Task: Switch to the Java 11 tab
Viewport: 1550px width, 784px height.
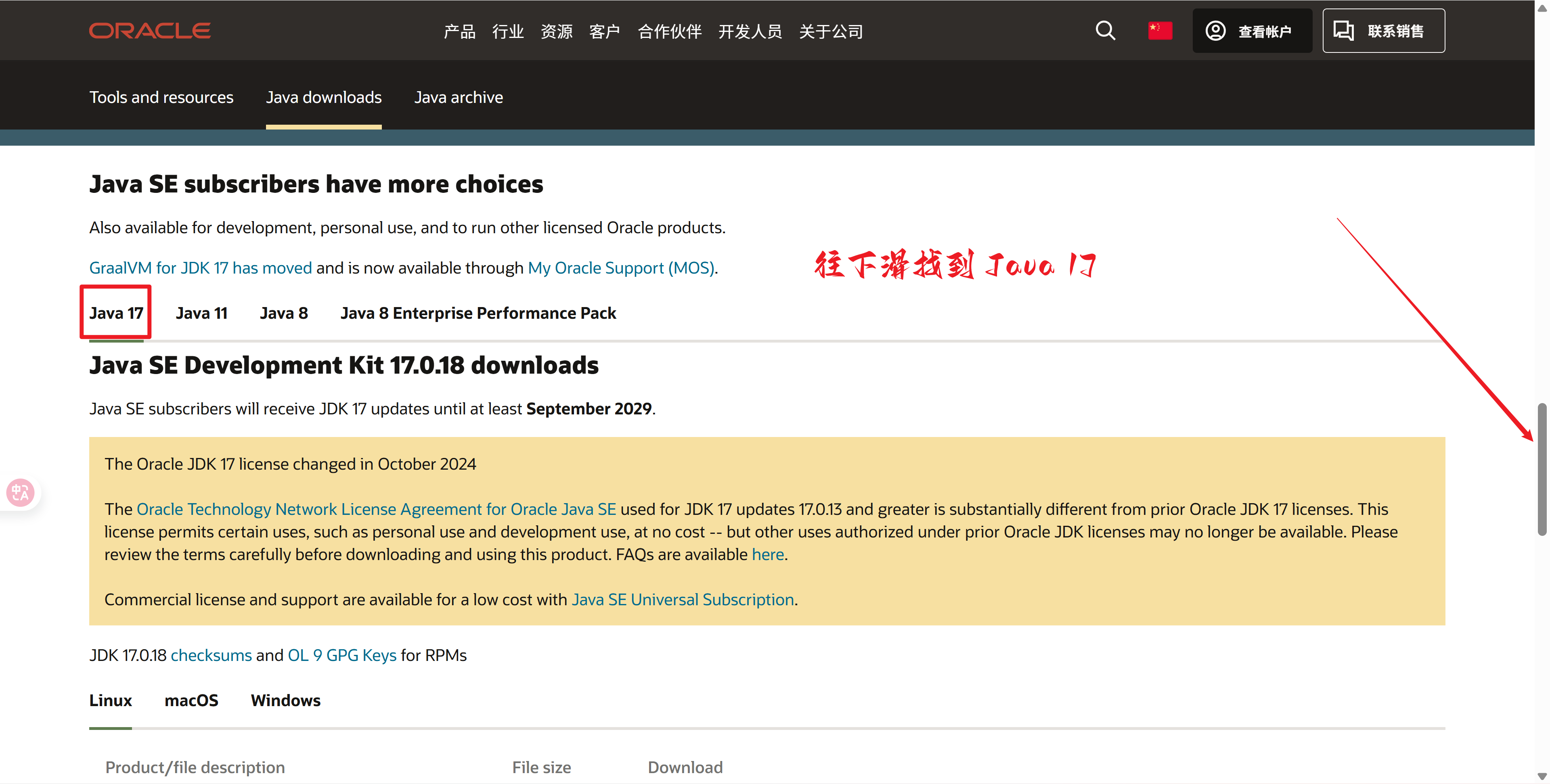Action: (x=201, y=313)
